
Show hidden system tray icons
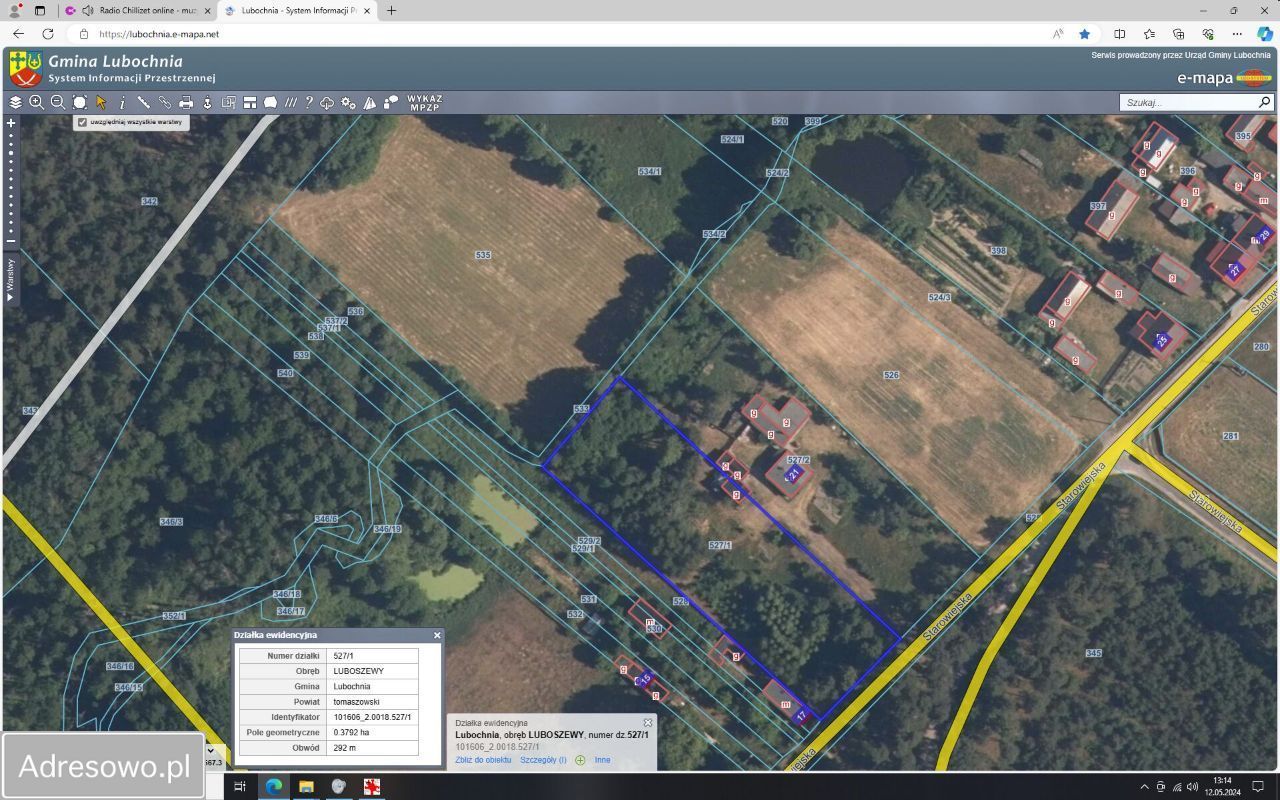(x=1144, y=786)
